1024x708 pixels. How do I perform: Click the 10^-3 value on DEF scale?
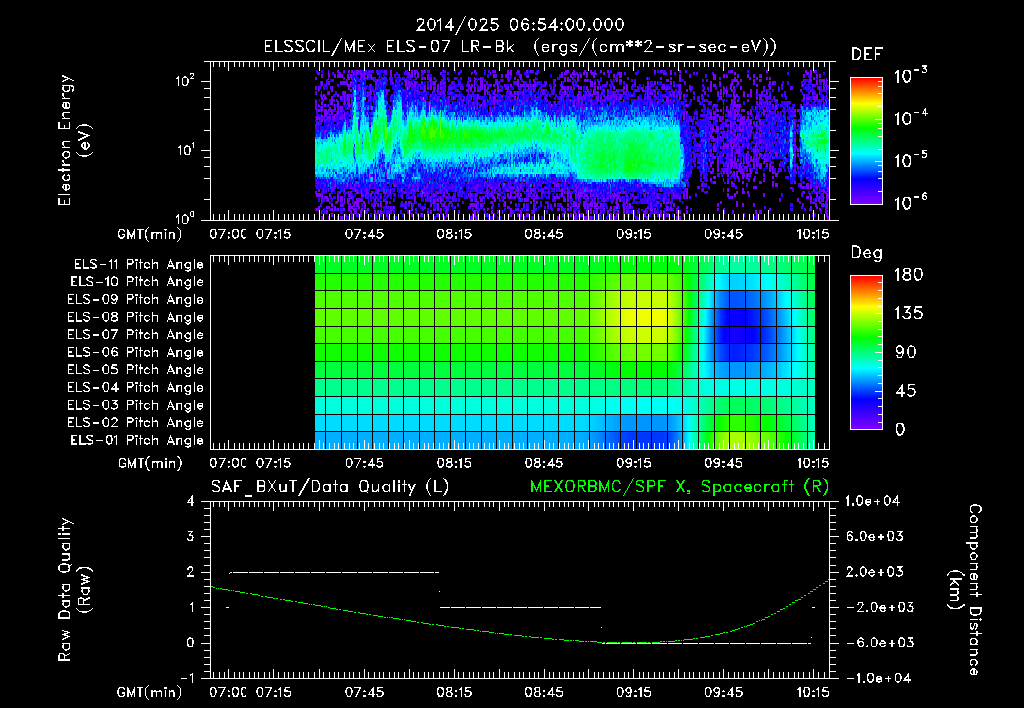910,75
